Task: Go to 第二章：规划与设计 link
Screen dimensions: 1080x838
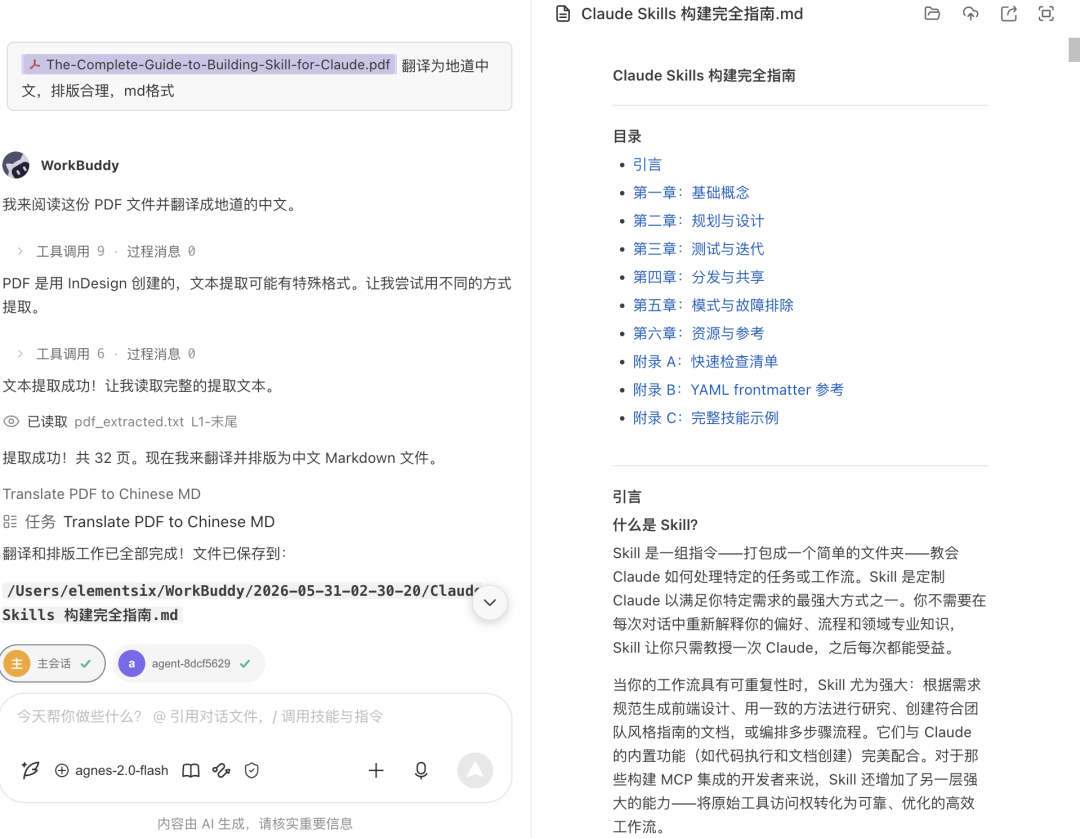Action: click(x=698, y=221)
